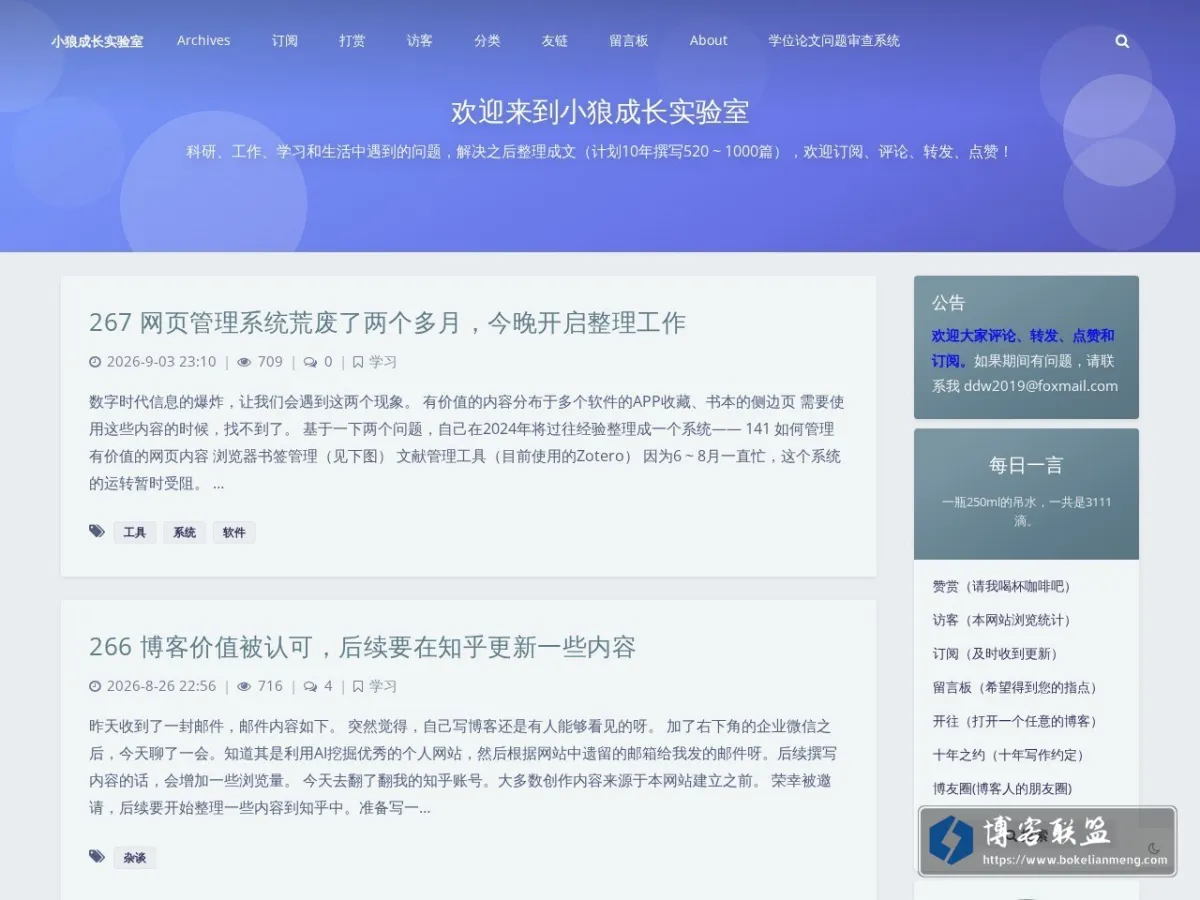The height and width of the screenshot is (900, 1200).
Task: Click the bold 欢迎大家评论、转发、点赞和订阅 notice text
Action: tap(1023, 348)
